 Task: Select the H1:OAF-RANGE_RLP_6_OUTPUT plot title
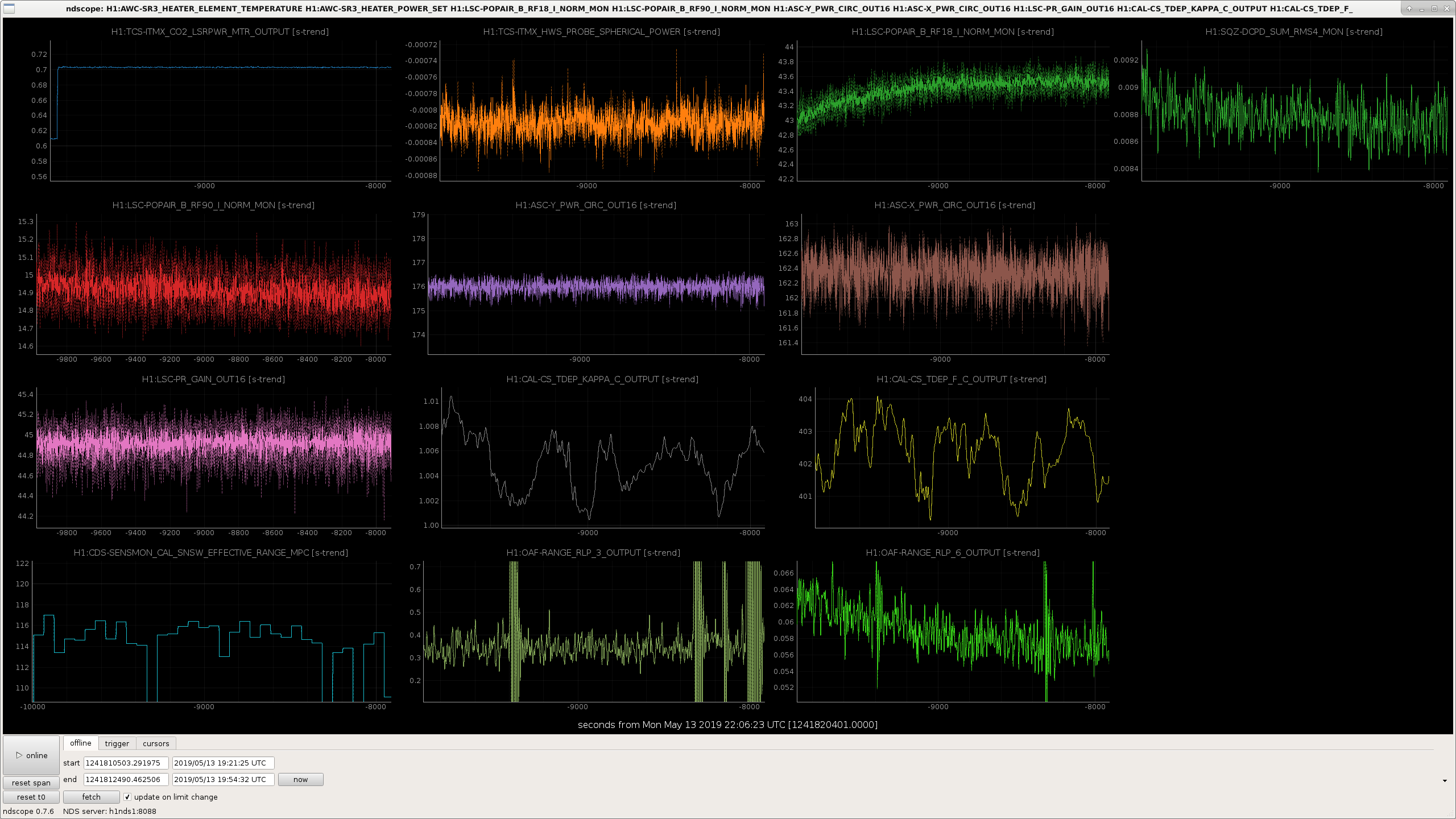point(953,553)
